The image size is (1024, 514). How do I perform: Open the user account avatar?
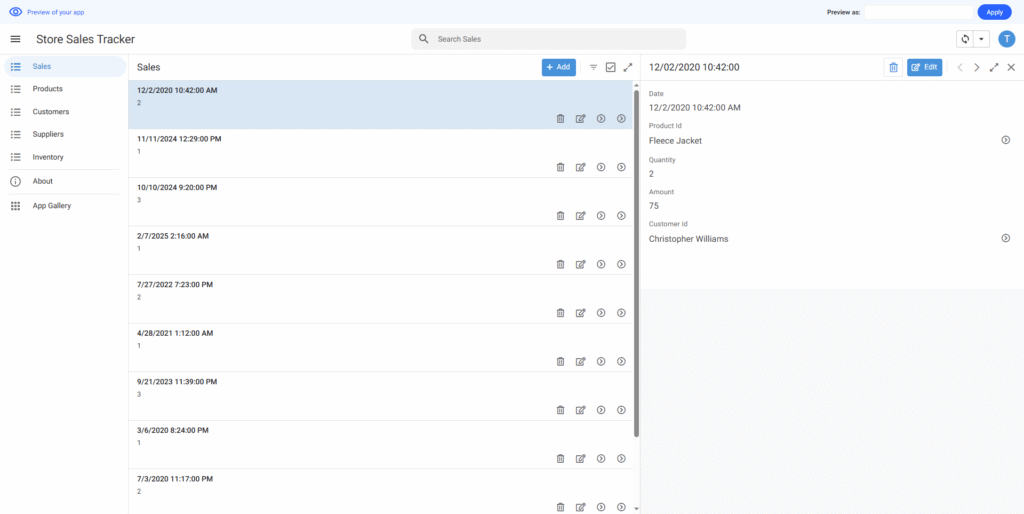click(x=1006, y=39)
